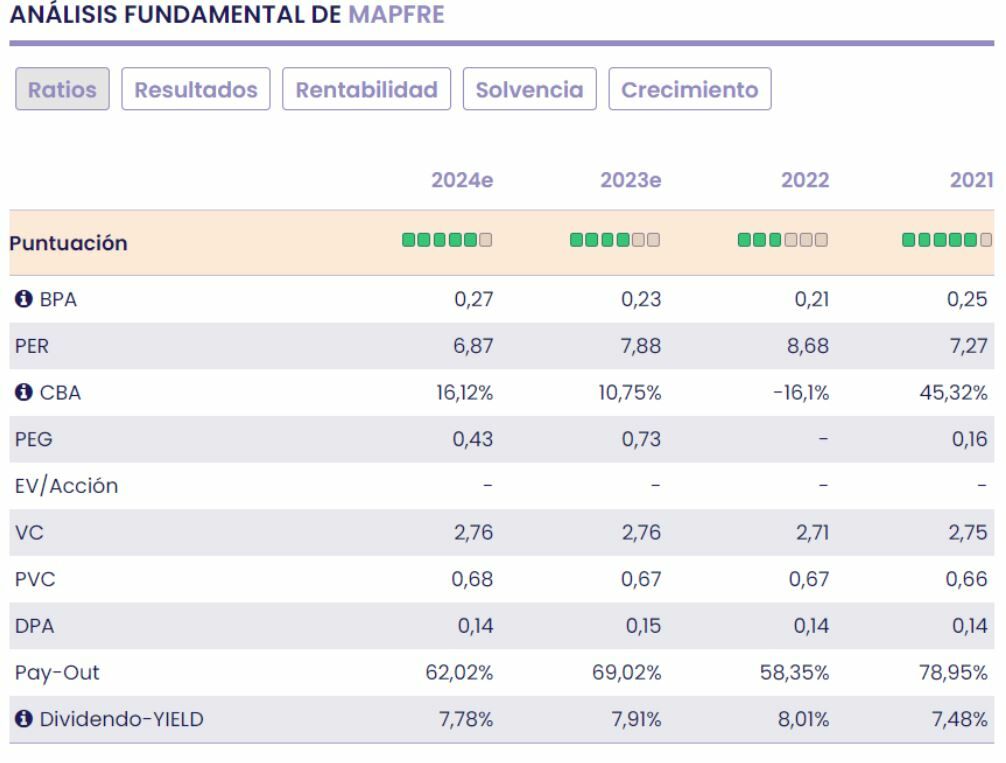Open the Rentabilidad tab
The image size is (1006, 763).
click(367, 90)
